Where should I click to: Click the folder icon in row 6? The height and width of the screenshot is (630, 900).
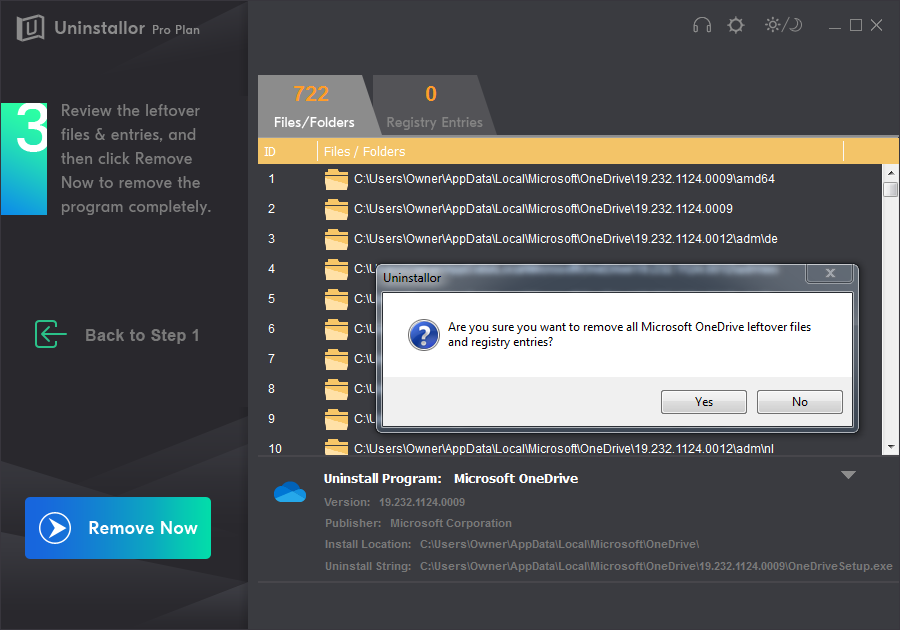pos(336,329)
